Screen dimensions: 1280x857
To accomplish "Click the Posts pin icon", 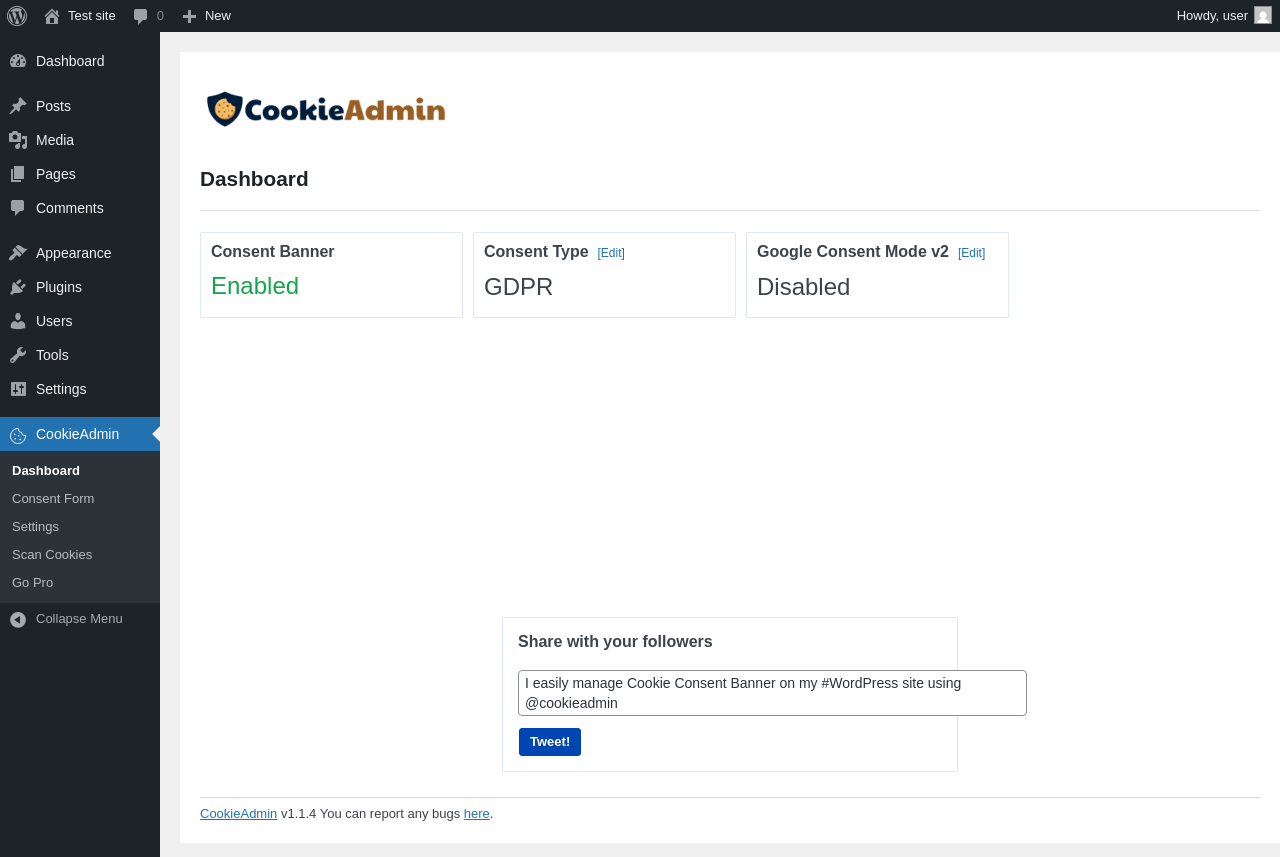I will tap(18, 106).
